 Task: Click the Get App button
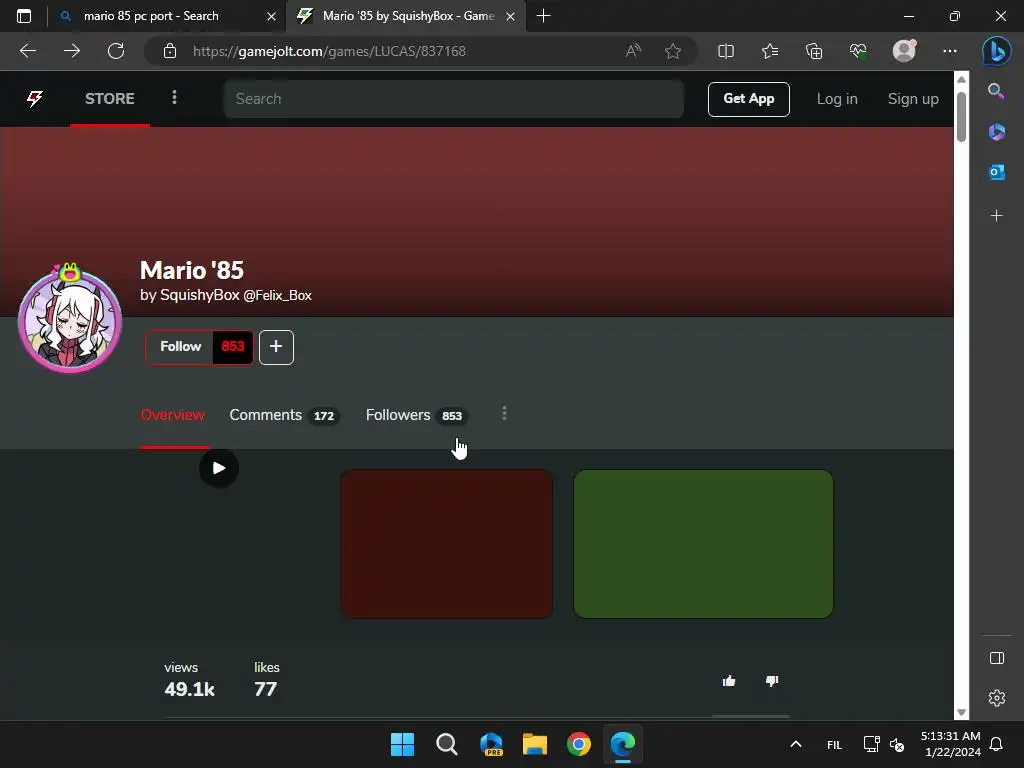(x=748, y=99)
